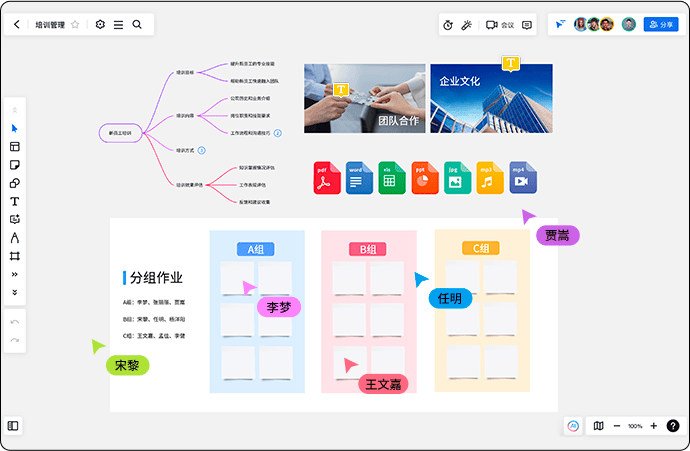Select the 企业文化 image
Image resolution: width=690 pixels, height=451 pixels.
[x=491, y=99]
